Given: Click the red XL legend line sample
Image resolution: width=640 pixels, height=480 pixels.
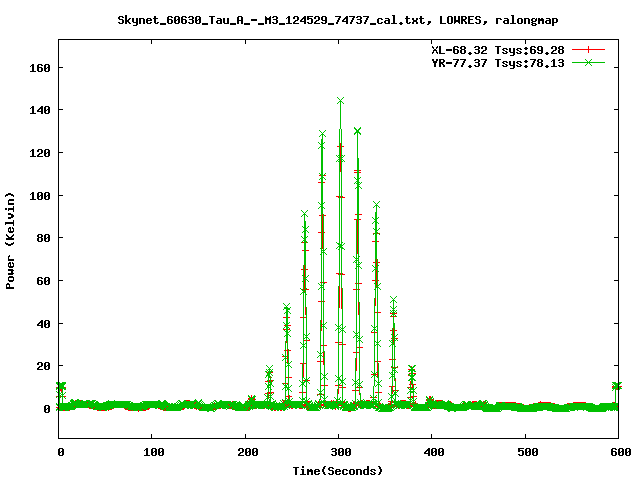Looking at the screenshot, I should click(589, 49).
